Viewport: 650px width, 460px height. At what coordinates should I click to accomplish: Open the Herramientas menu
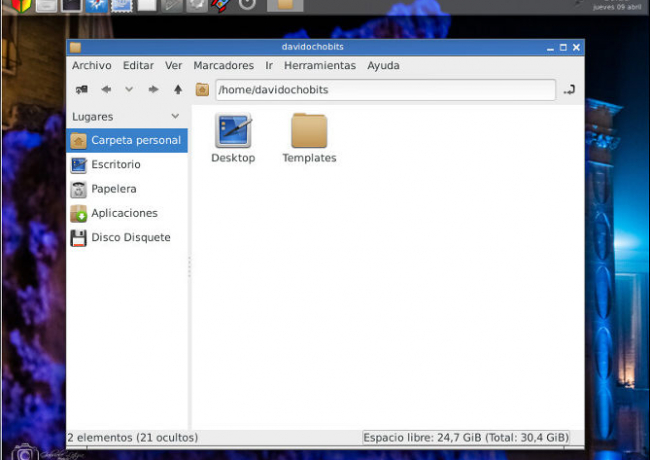pyautogui.click(x=319, y=66)
